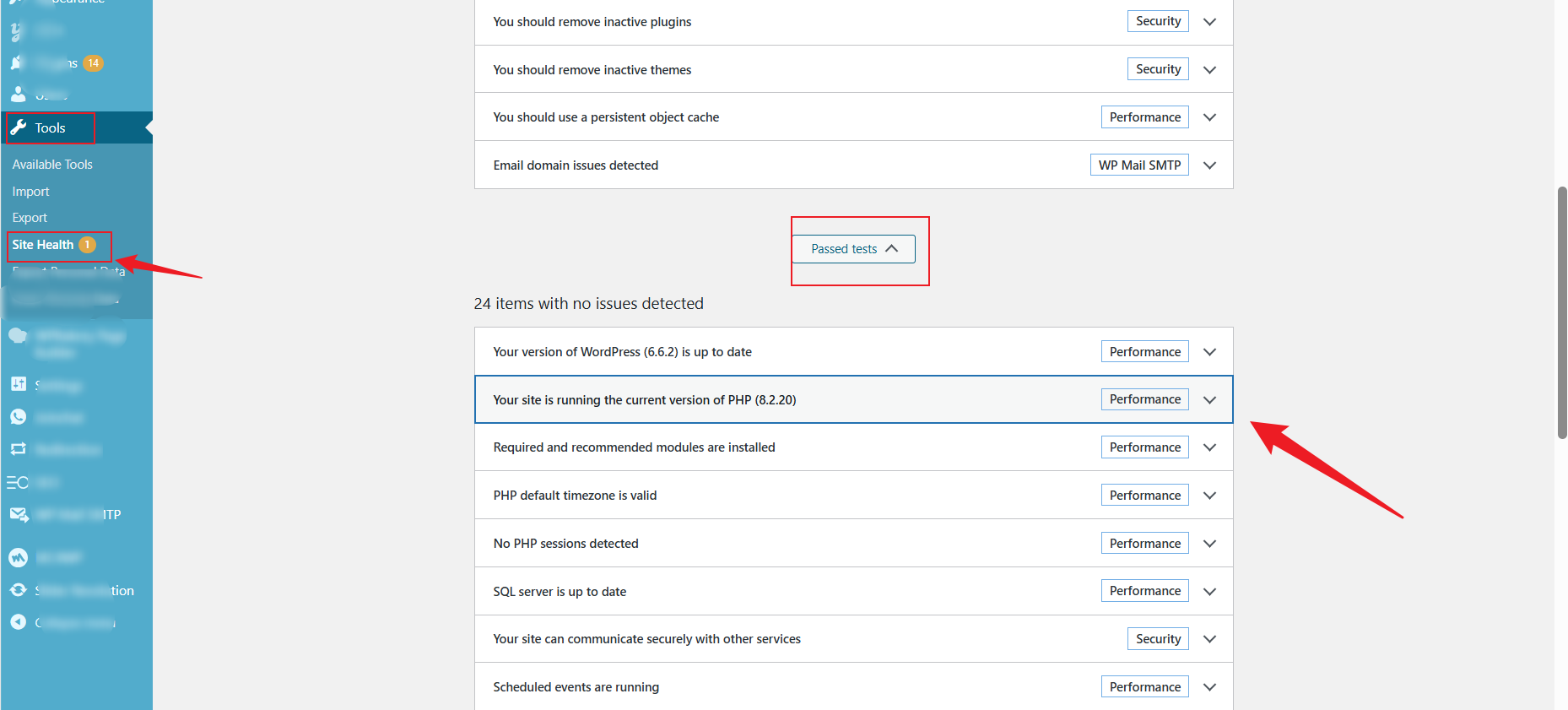The height and width of the screenshot is (710, 1568).
Task: Click the Tools wrench icon
Action: pyautogui.click(x=19, y=128)
